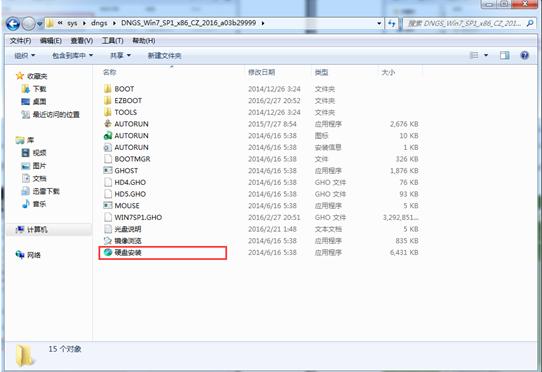Screen dimensions: 542x372
Task: Click the blue help question mark icon
Action: [524, 55]
